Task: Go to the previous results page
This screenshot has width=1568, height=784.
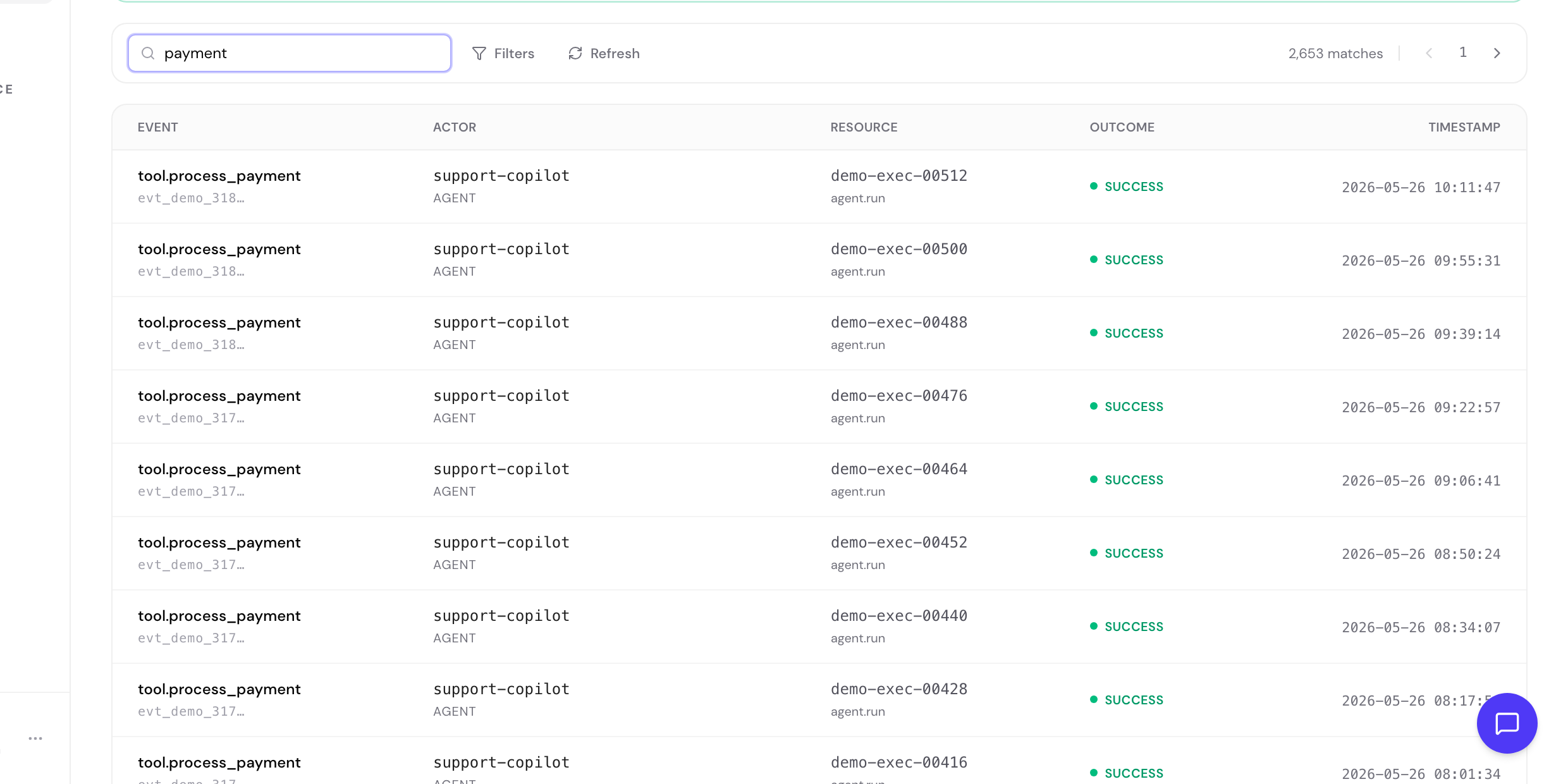Action: click(1429, 53)
